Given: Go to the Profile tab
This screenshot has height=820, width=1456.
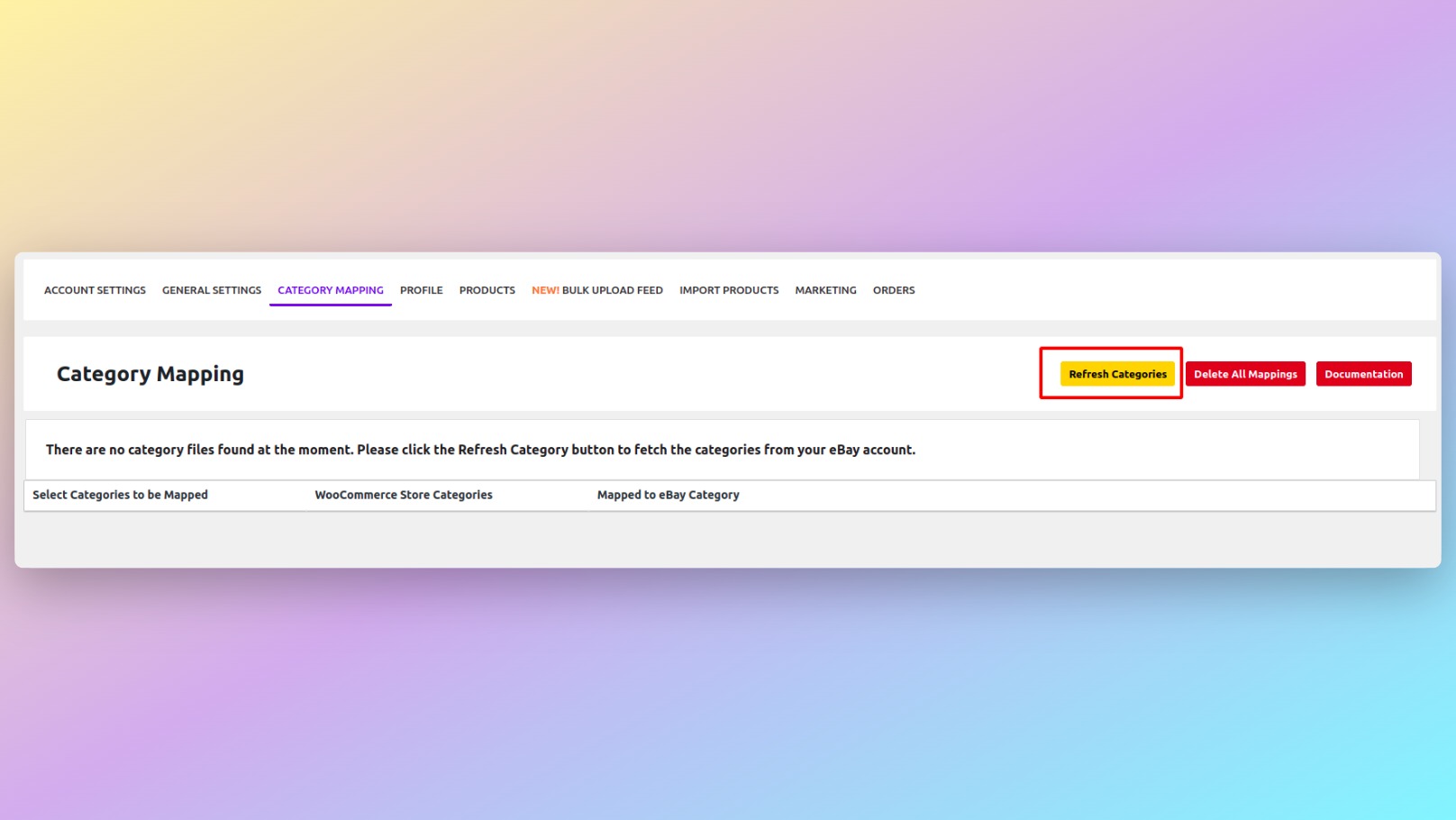Looking at the screenshot, I should (x=422, y=290).
